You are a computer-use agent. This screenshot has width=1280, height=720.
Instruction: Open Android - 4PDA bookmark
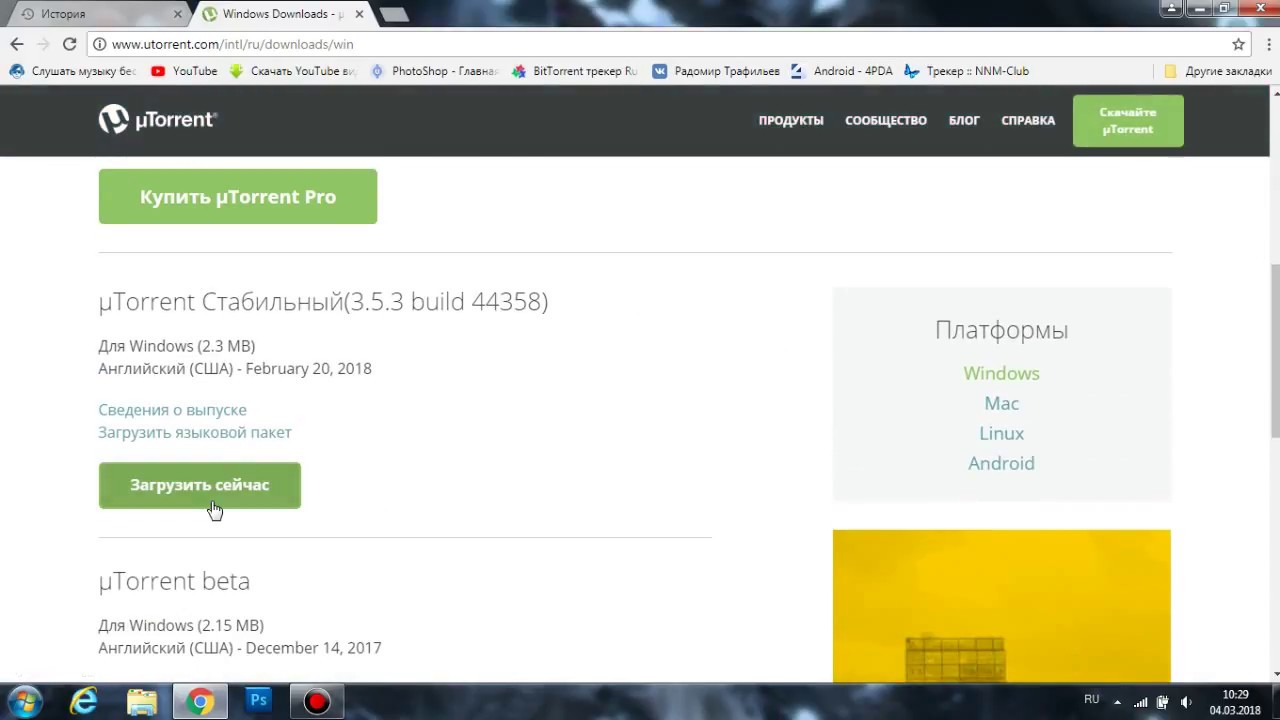point(842,71)
